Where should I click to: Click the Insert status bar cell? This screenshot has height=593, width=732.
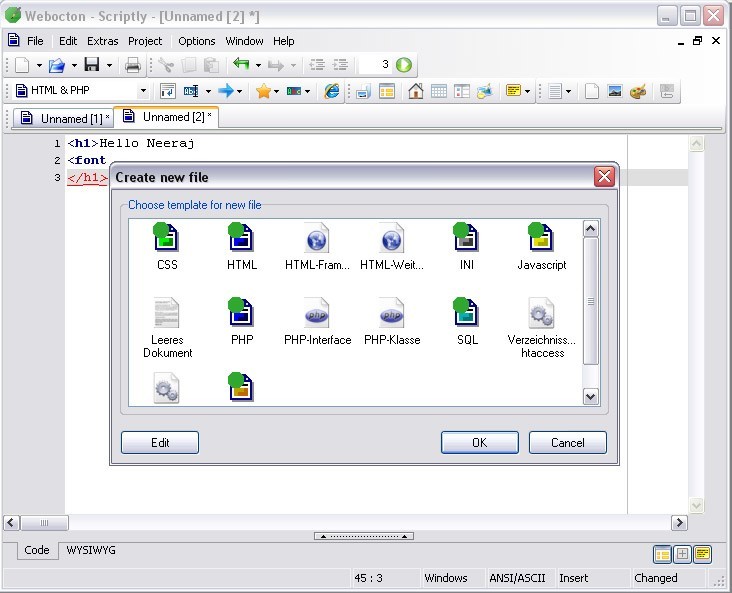point(591,578)
